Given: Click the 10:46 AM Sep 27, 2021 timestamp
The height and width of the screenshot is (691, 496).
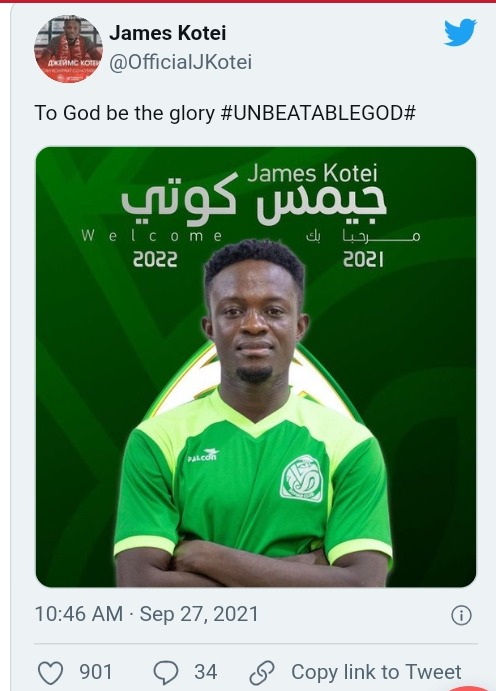Looking at the screenshot, I should tap(146, 614).
